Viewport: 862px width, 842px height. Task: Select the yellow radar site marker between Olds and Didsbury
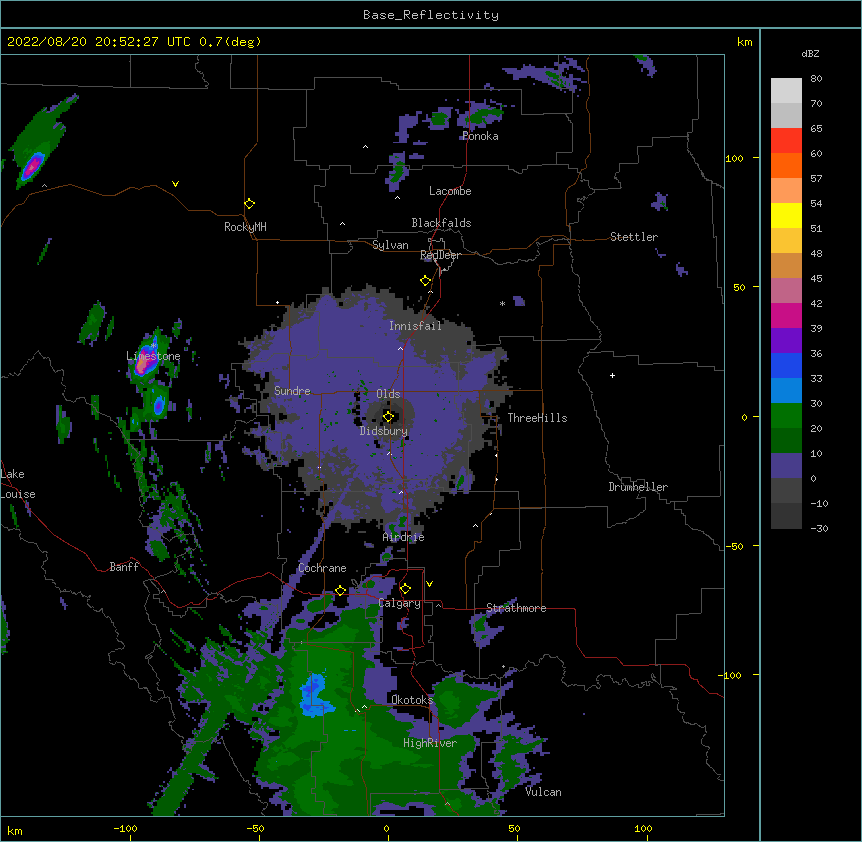388,417
